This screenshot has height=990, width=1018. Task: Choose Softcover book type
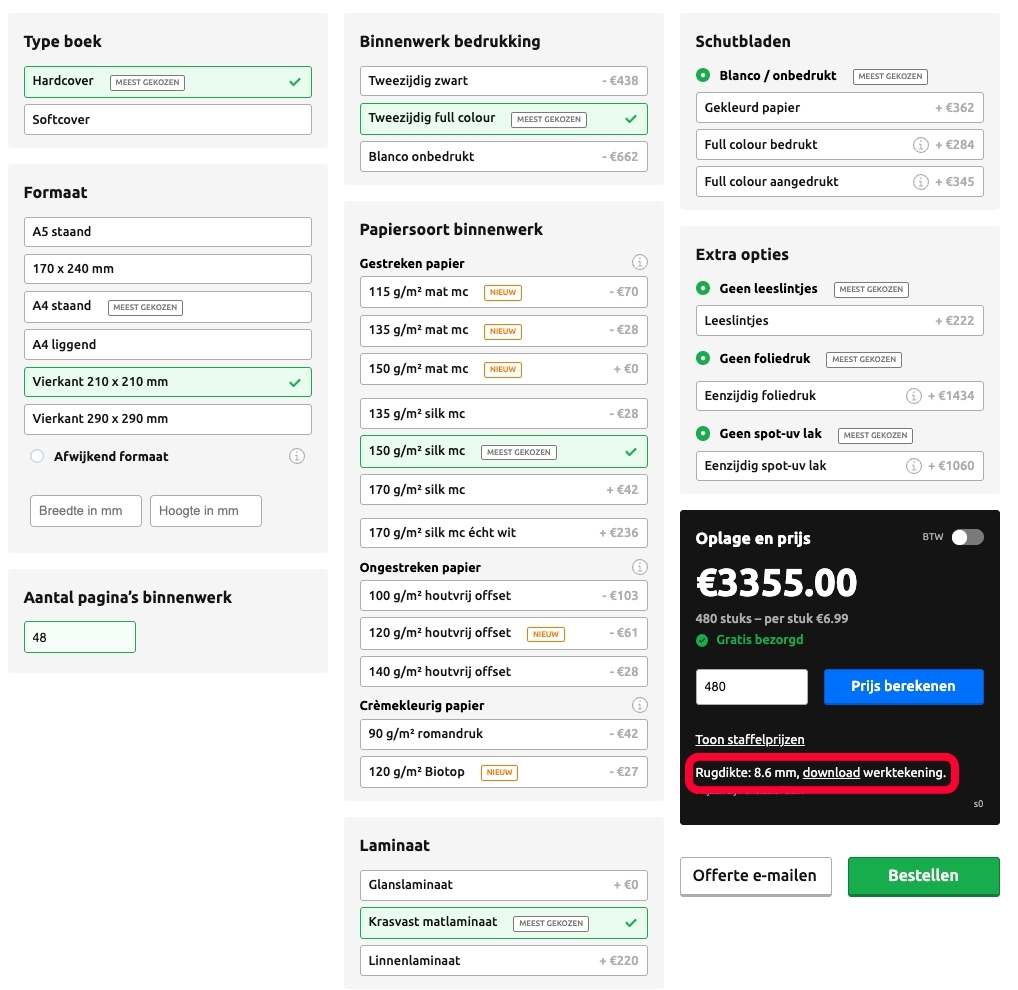[167, 120]
